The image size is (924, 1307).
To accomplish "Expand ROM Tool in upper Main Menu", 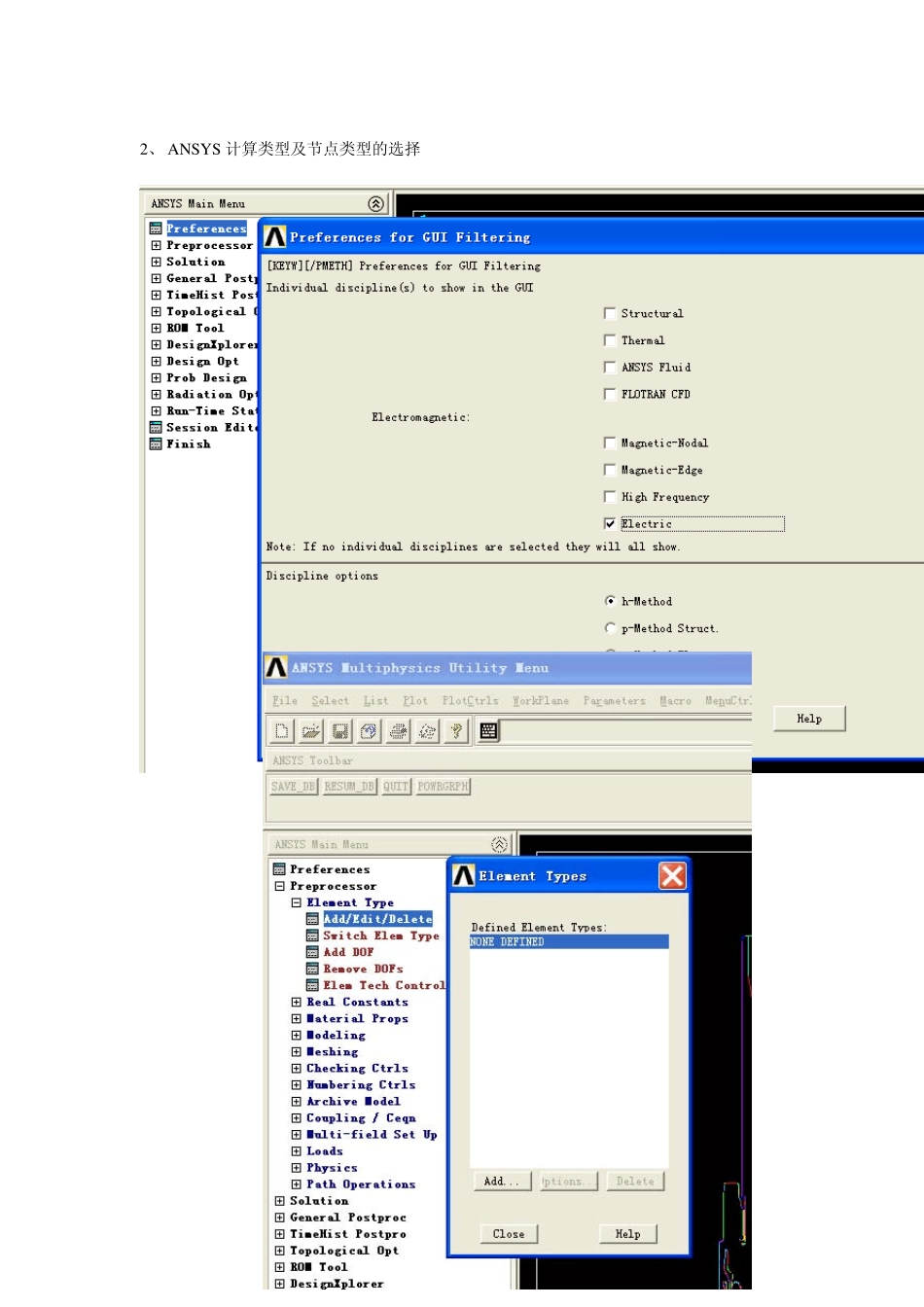I will [156, 328].
